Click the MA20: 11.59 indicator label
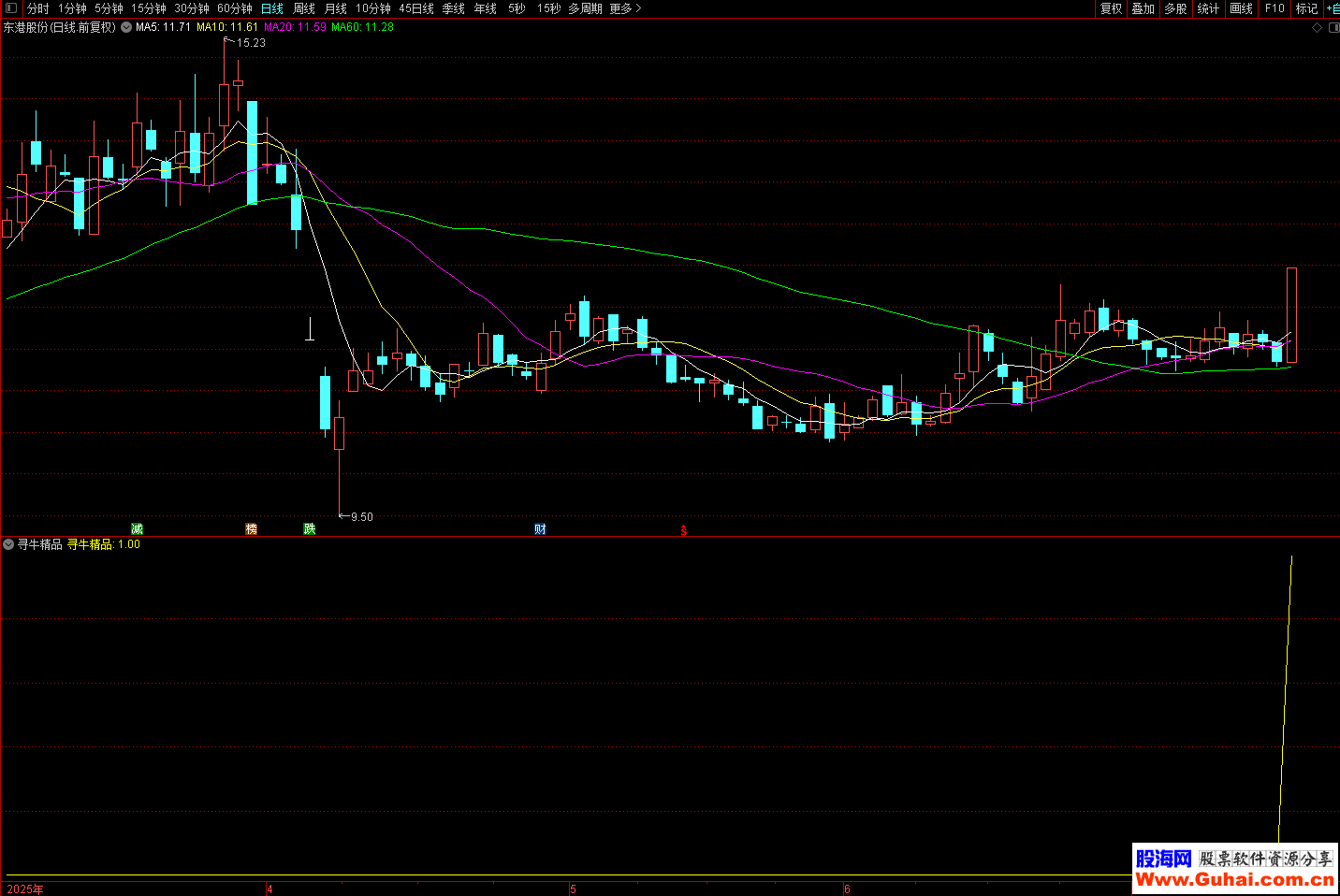Viewport: 1340px width, 896px height. click(x=295, y=28)
